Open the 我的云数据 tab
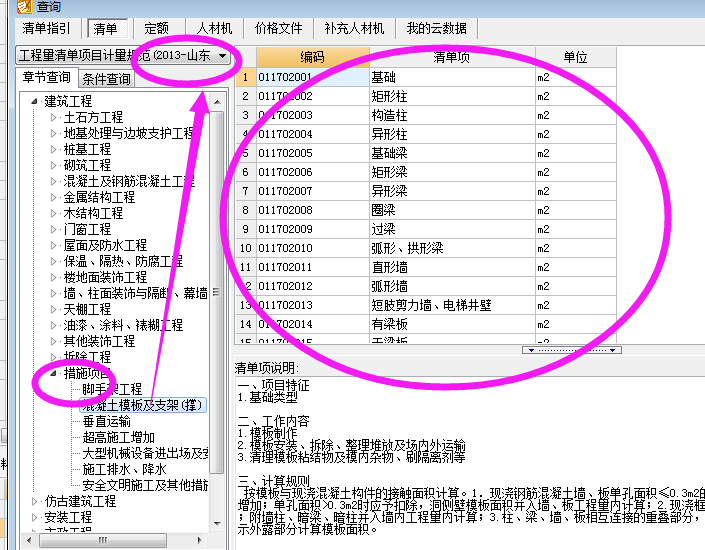Viewport: 705px width, 550px height. click(436, 28)
